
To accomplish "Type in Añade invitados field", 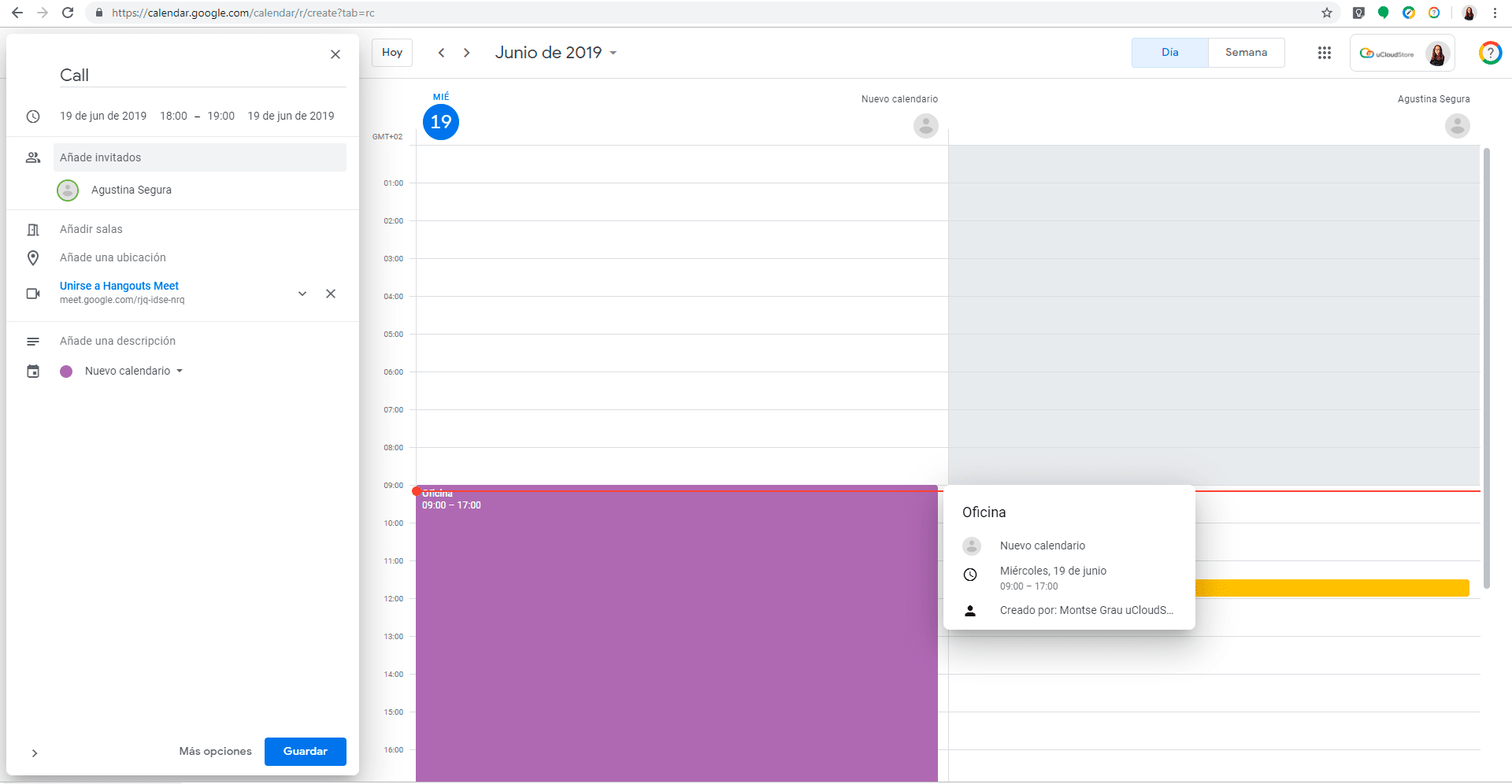I will coord(200,157).
